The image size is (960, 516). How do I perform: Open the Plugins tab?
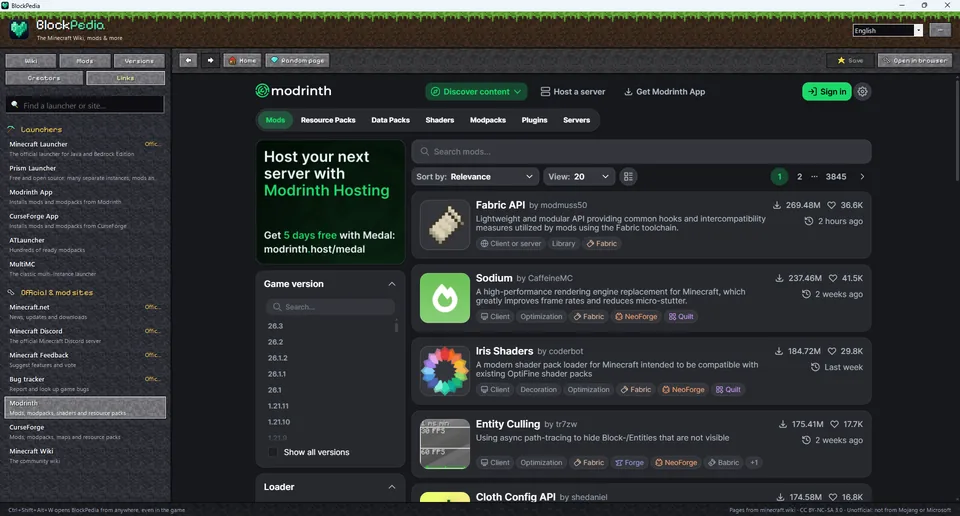[534, 120]
